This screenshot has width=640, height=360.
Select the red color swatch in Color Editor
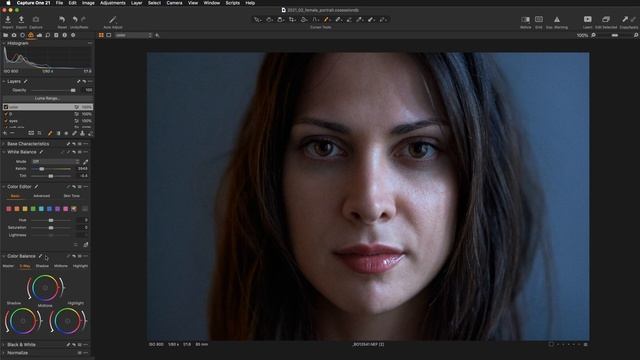(x=9, y=209)
